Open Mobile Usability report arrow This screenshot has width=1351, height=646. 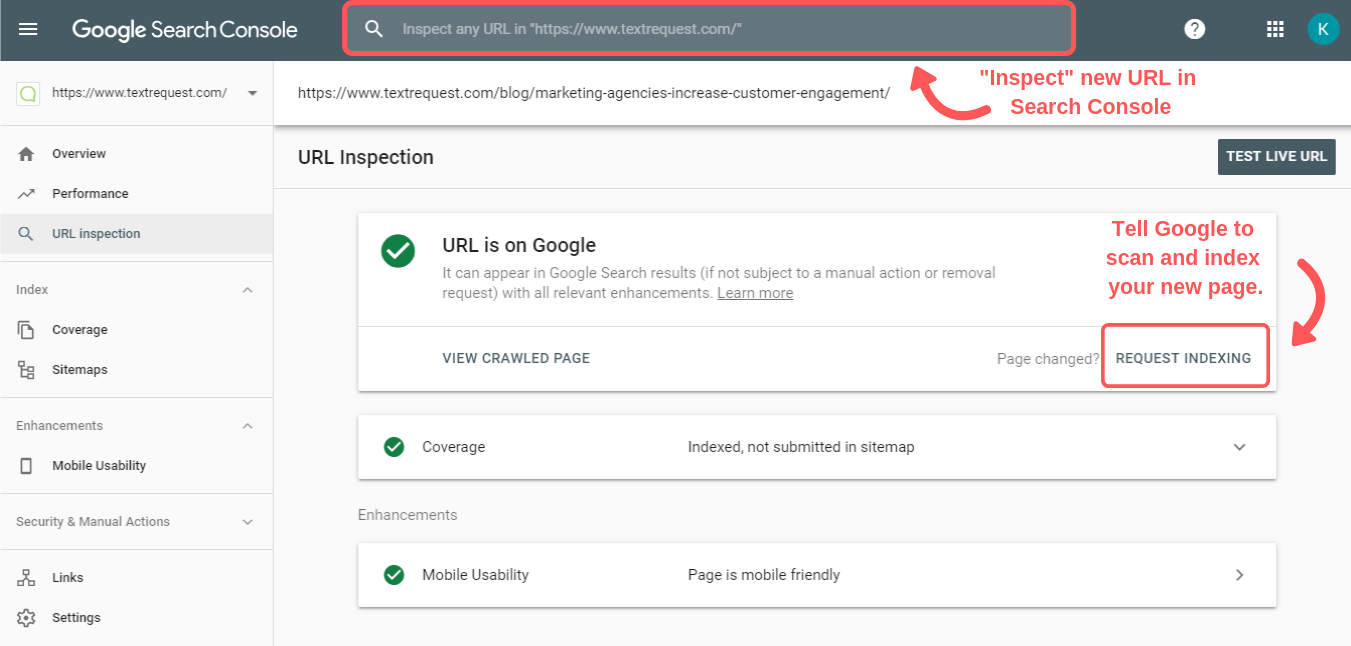click(1239, 575)
